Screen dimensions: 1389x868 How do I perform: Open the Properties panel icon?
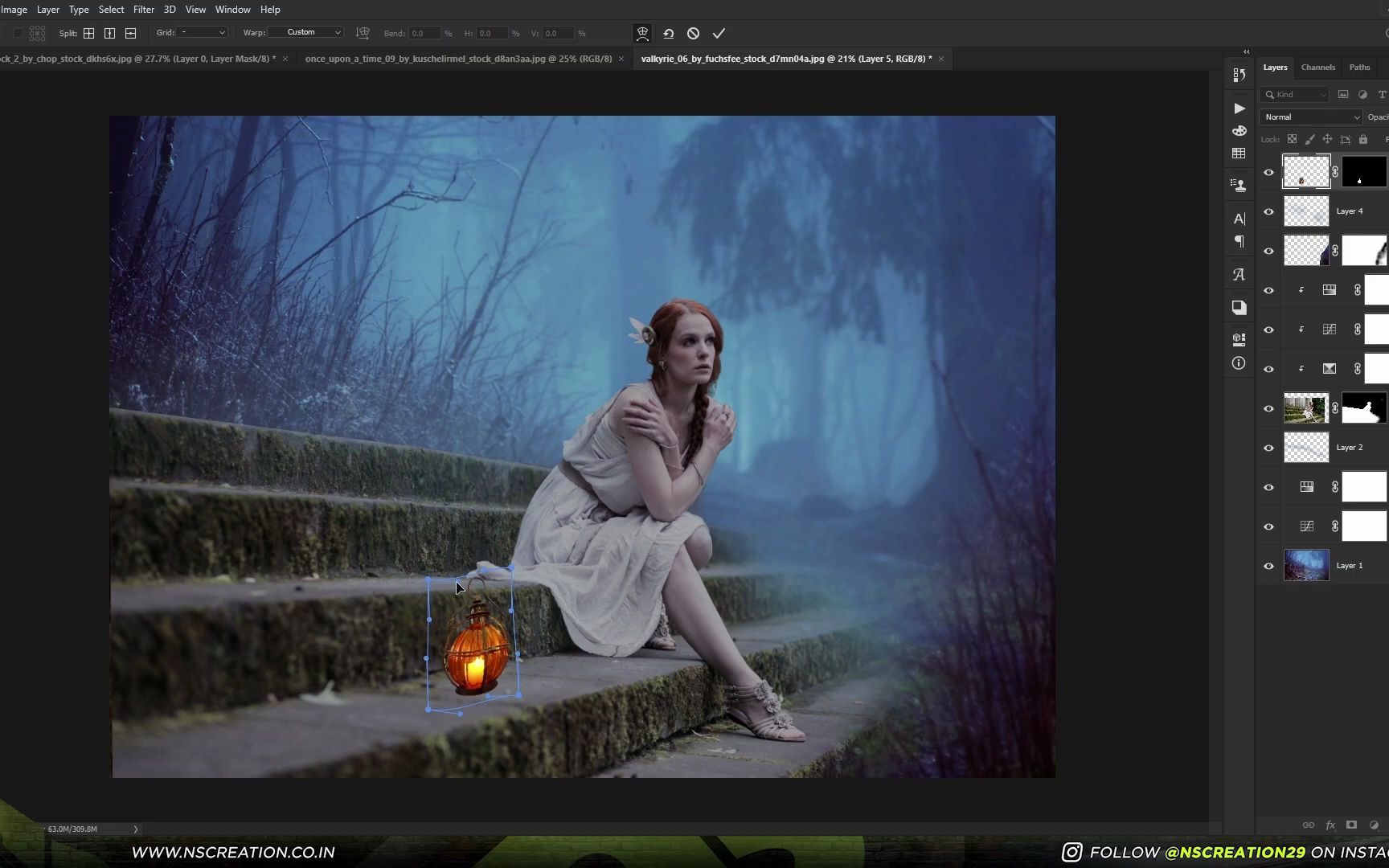1239,338
